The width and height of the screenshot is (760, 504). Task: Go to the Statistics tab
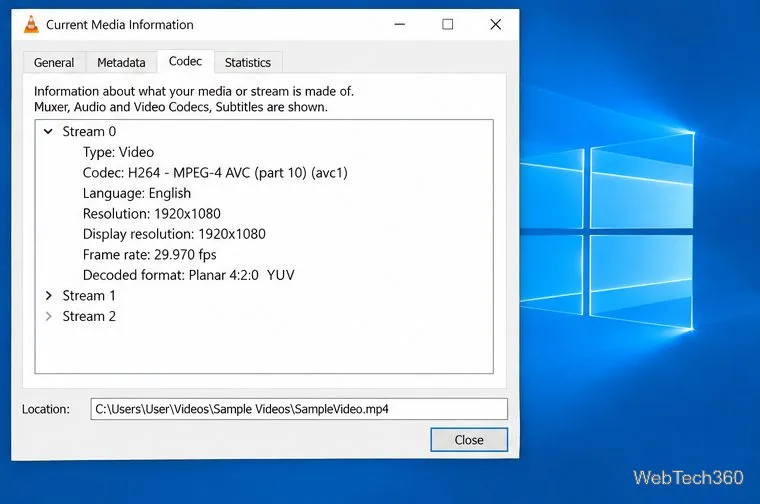click(248, 63)
